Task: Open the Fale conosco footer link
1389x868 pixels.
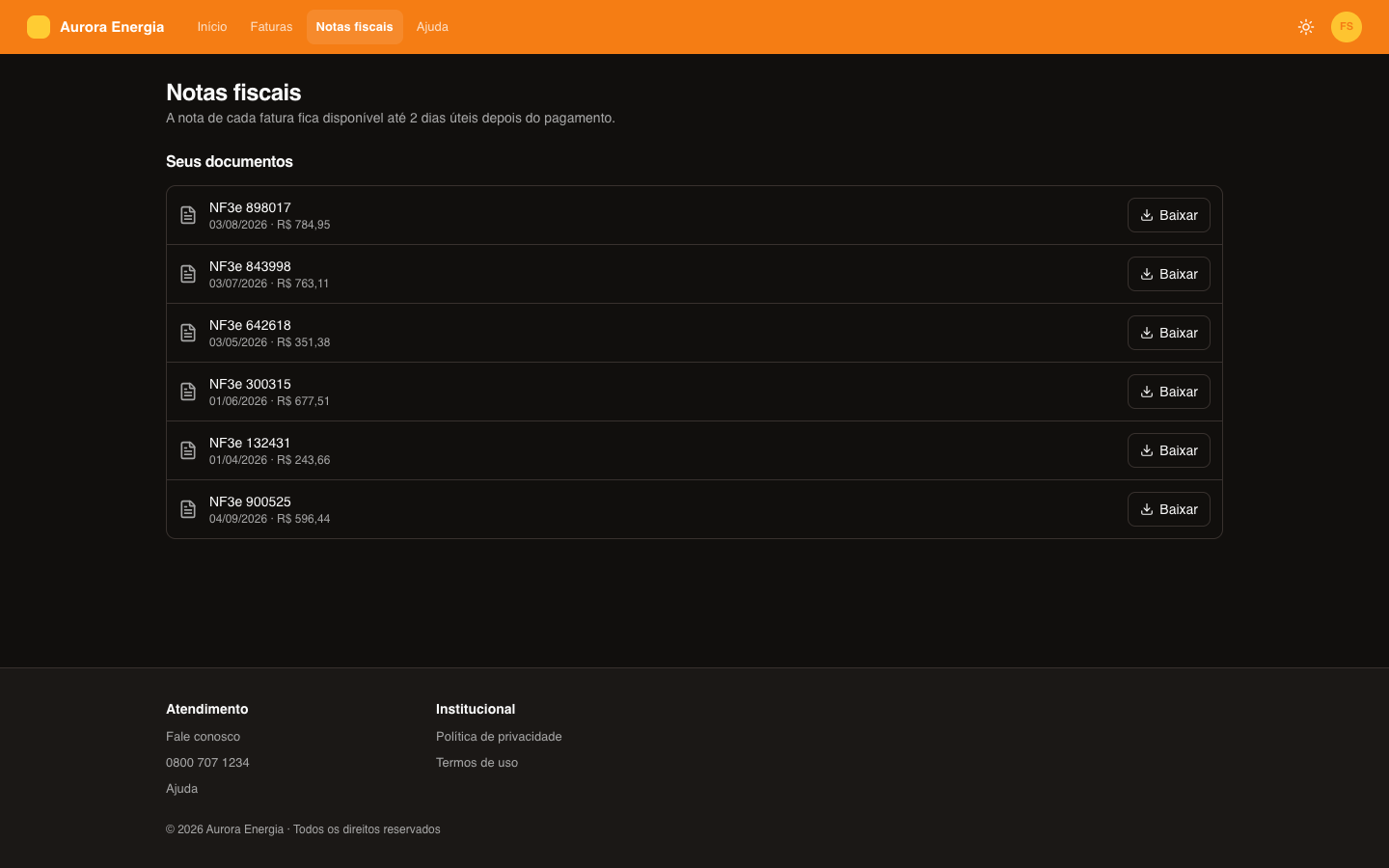Action: point(203,737)
